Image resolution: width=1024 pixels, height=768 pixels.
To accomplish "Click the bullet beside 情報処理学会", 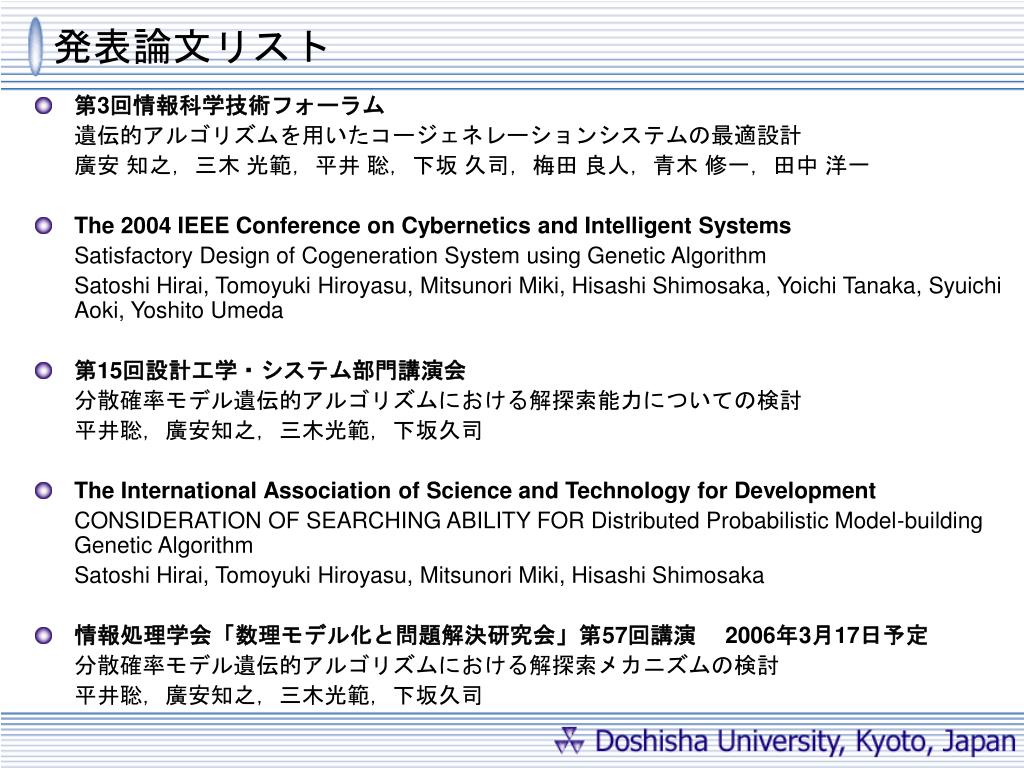I will click(44, 635).
